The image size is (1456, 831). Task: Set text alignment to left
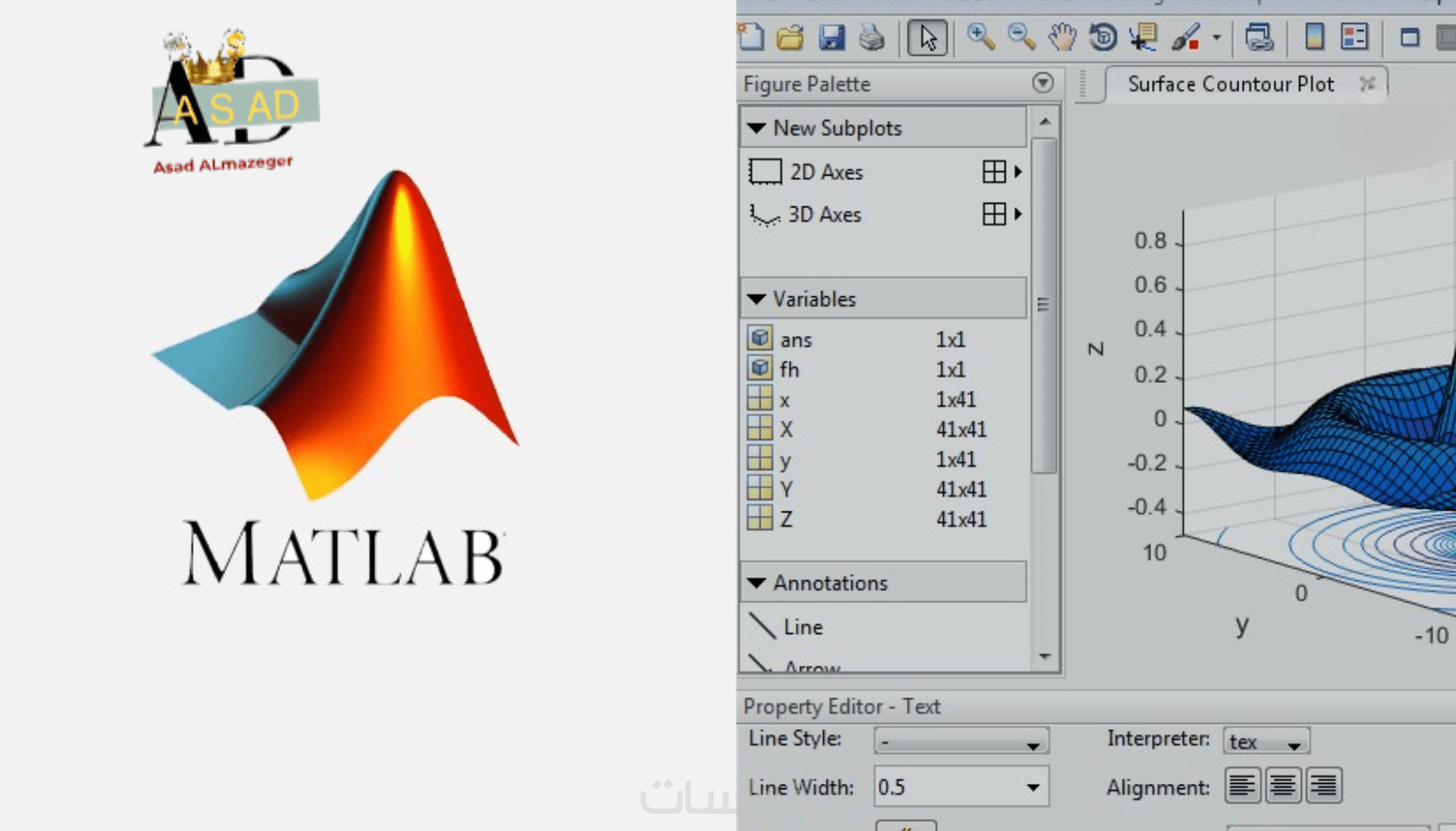click(1242, 786)
